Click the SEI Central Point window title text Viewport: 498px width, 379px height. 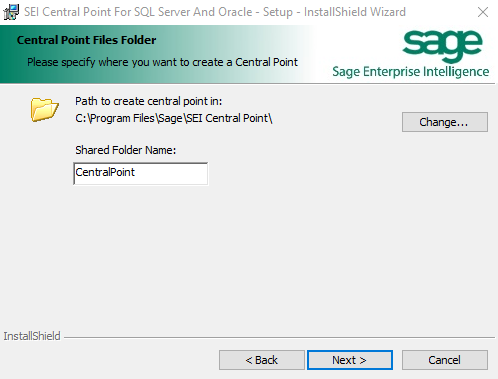pos(215,12)
